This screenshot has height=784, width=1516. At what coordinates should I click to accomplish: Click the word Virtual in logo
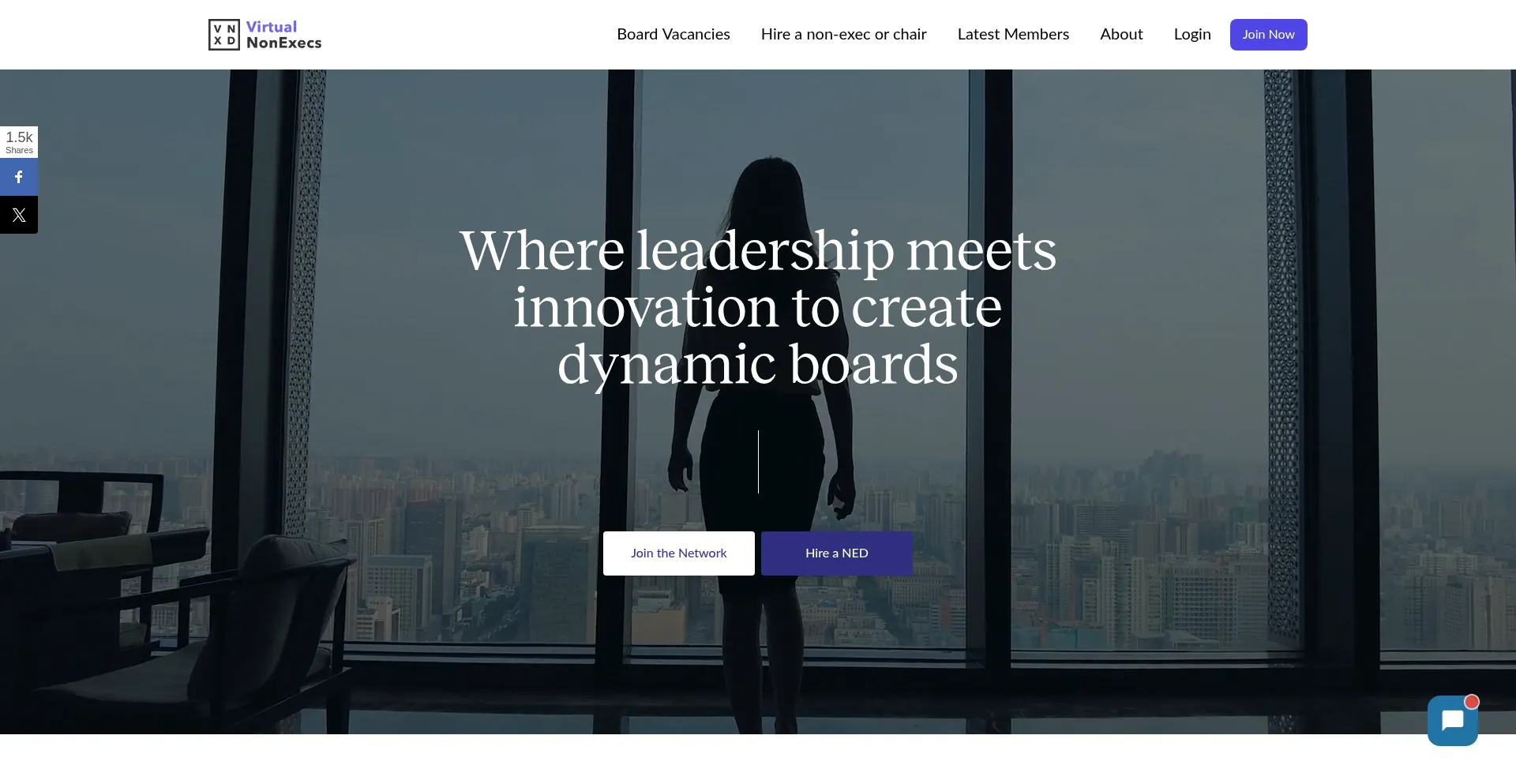coord(272,27)
